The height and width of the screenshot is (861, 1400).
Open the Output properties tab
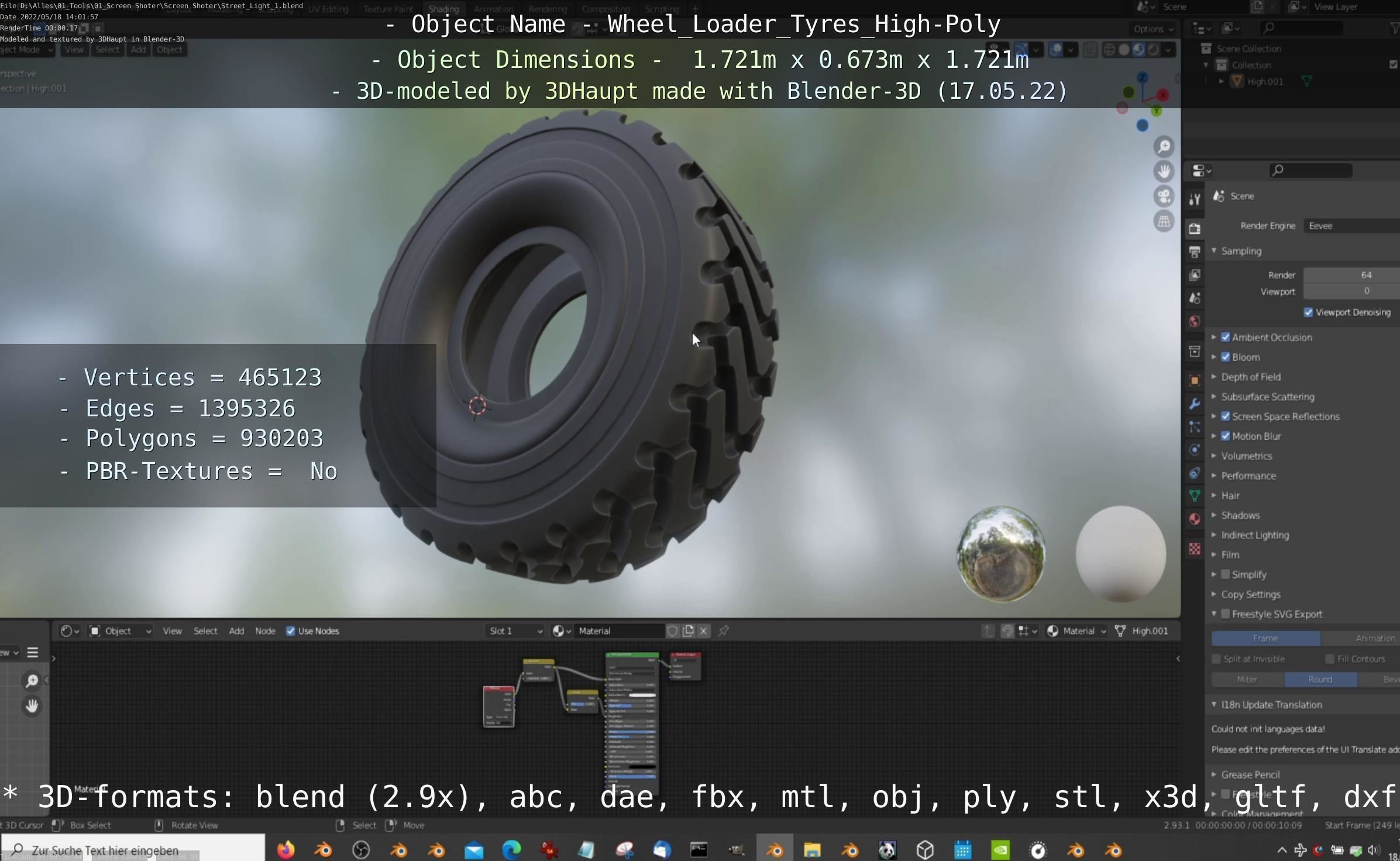tap(1195, 252)
